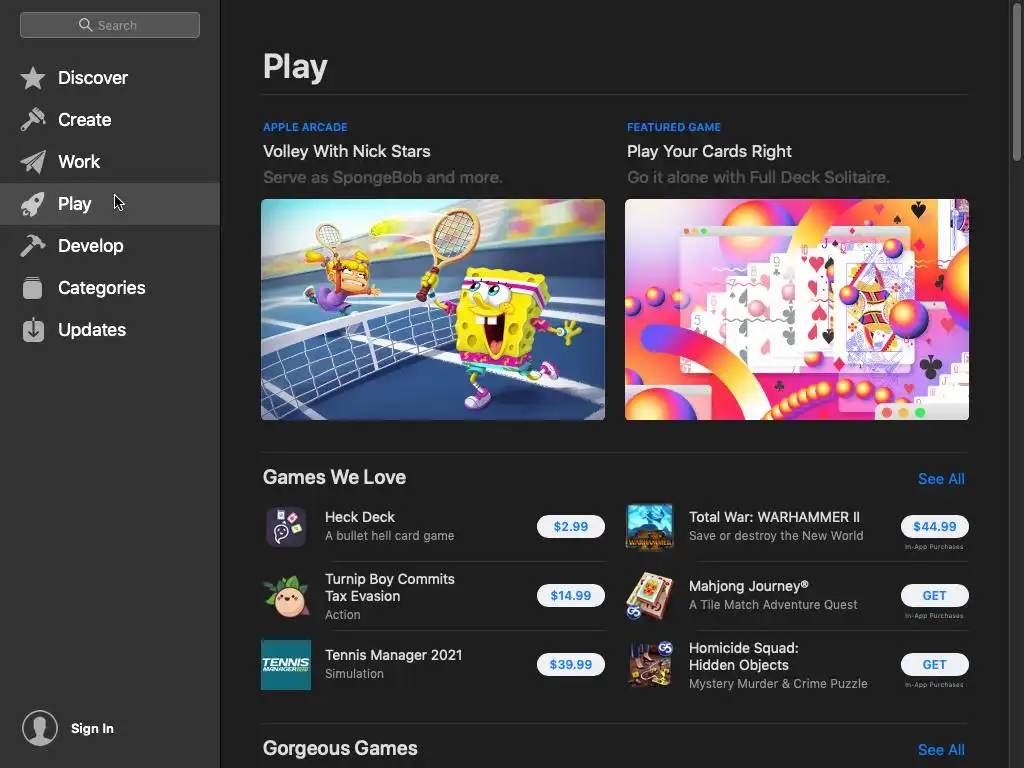Screen dimensions: 1024x768
Task: Open the Mahjong Journey app icon
Action: click(x=650, y=596)
